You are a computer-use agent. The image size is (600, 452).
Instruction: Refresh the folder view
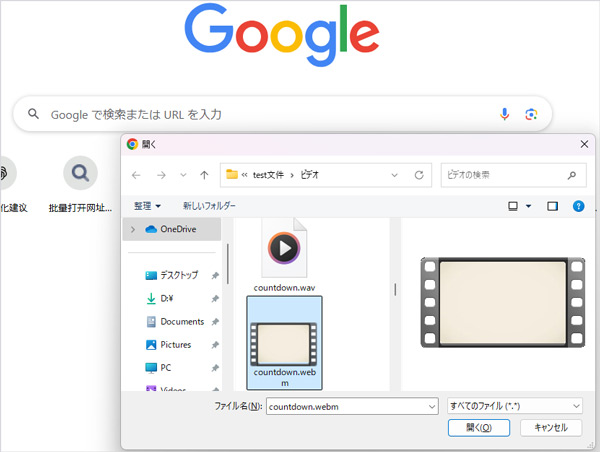(x=419, y=175)
